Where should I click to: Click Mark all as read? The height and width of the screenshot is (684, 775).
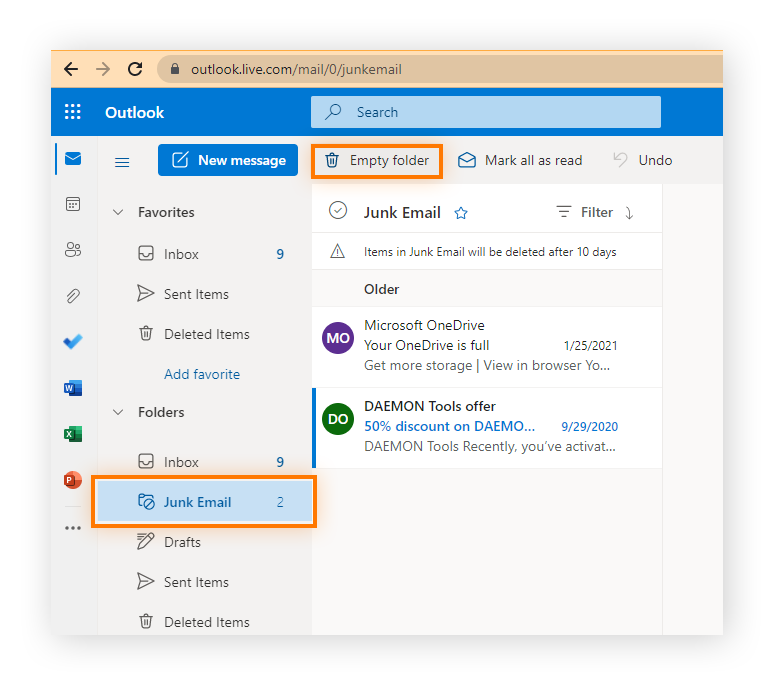click(x=520, y=160)
